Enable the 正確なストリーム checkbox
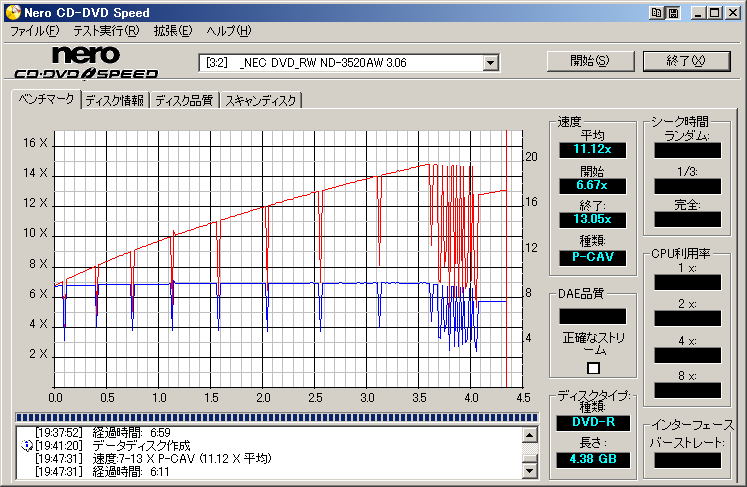Screen dimensions: 747x487 [593, 368]
